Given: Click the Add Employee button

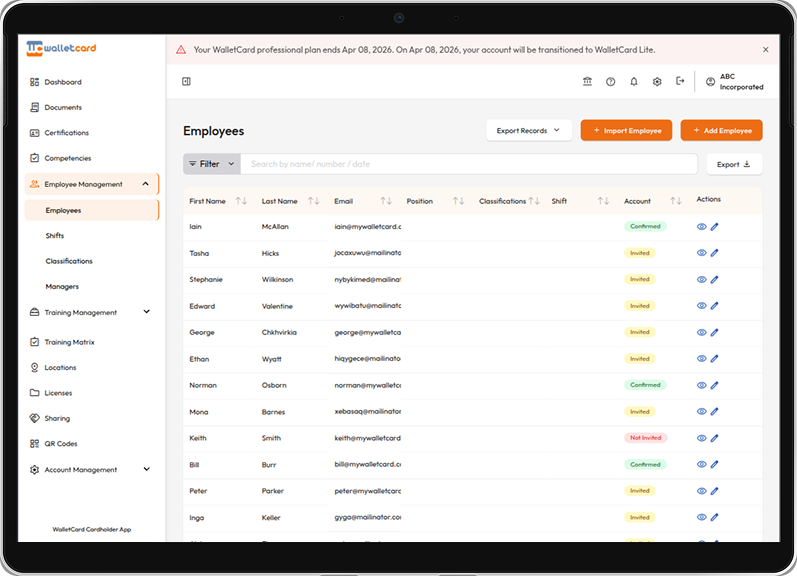Looking at the screenshot, I should [x=721, y=131].
